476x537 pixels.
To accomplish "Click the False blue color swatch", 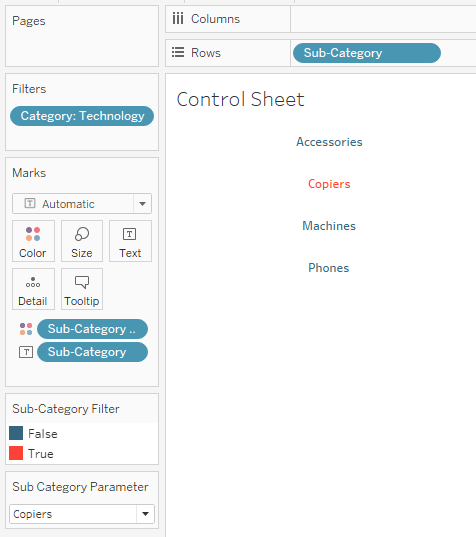I will pyautogui.click(x=16, y=433).
